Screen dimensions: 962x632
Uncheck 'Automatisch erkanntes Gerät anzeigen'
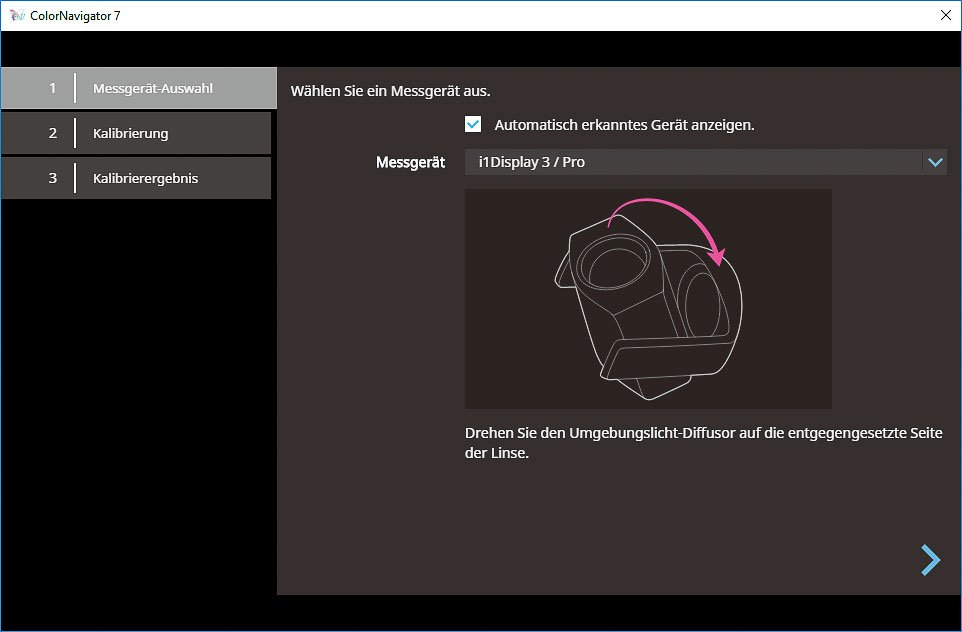[x=473, y=125]
